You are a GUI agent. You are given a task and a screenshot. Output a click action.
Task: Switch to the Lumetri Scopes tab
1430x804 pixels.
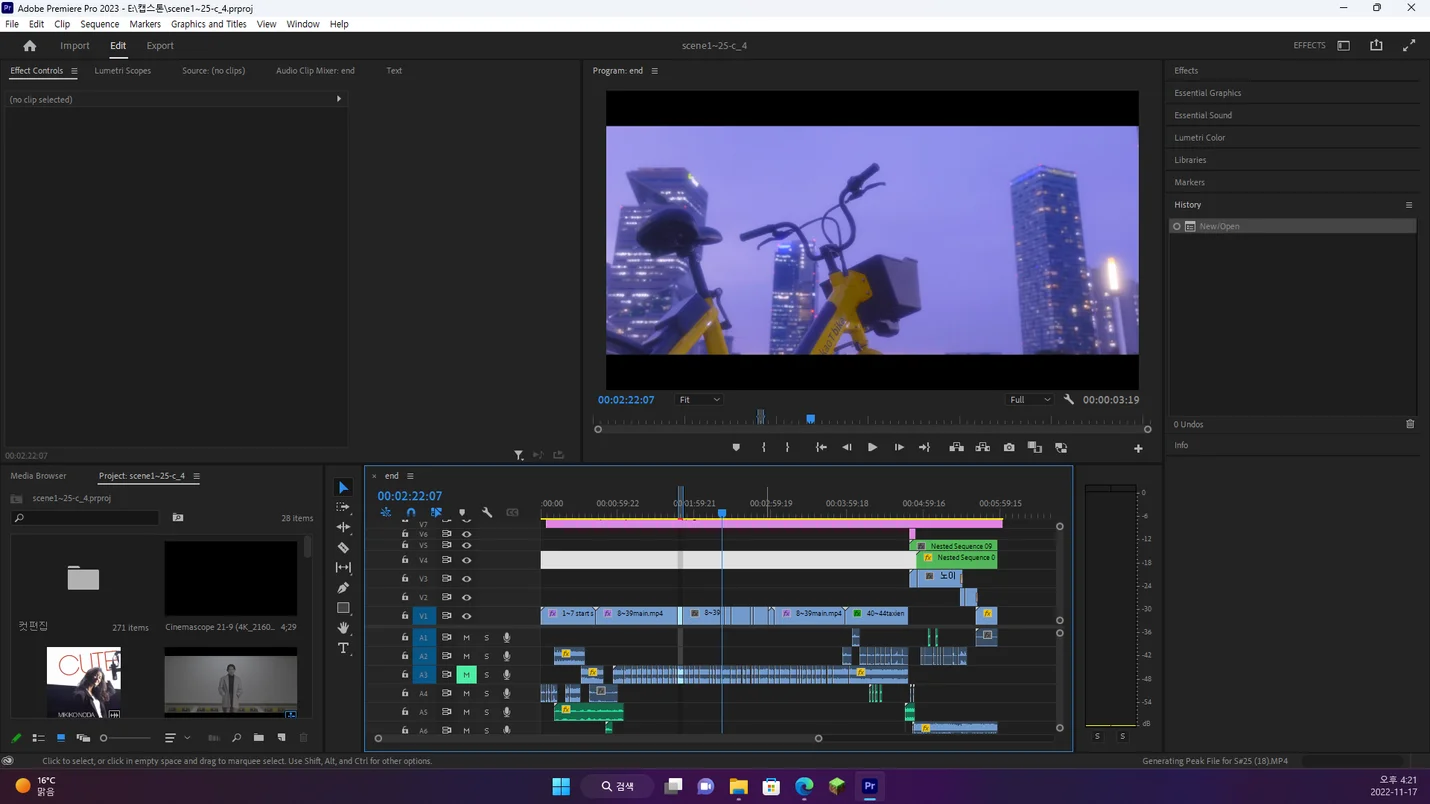click(123, 71)
